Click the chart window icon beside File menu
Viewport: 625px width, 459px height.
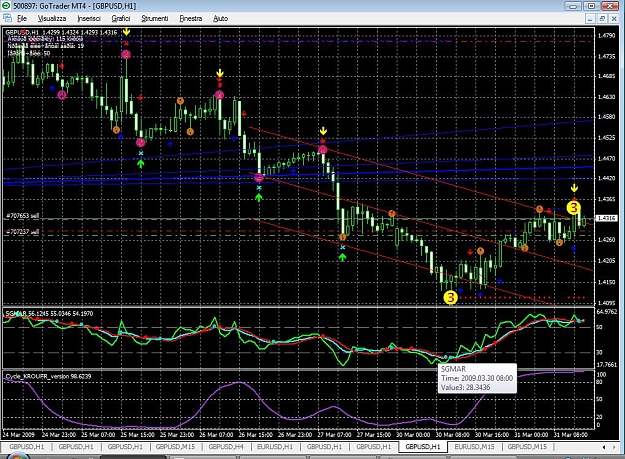pos(7,18)
